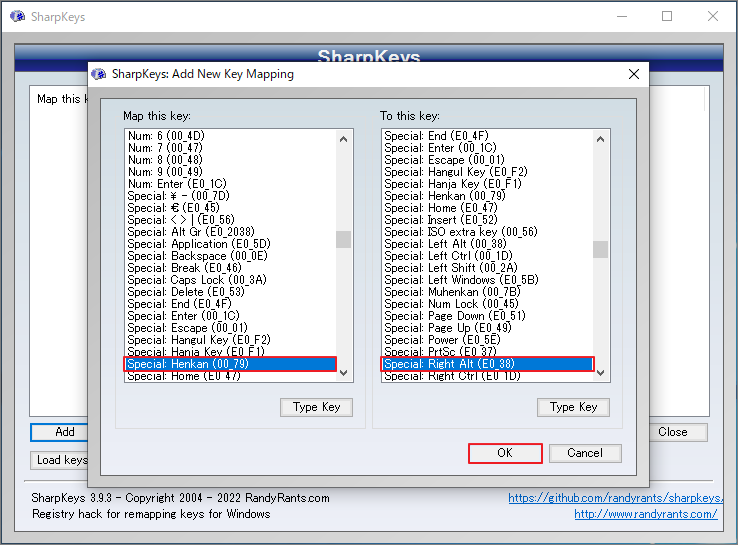
Task: Select 'Special: Henkan (00_79)' in right list
Action: tap(487, 196)
